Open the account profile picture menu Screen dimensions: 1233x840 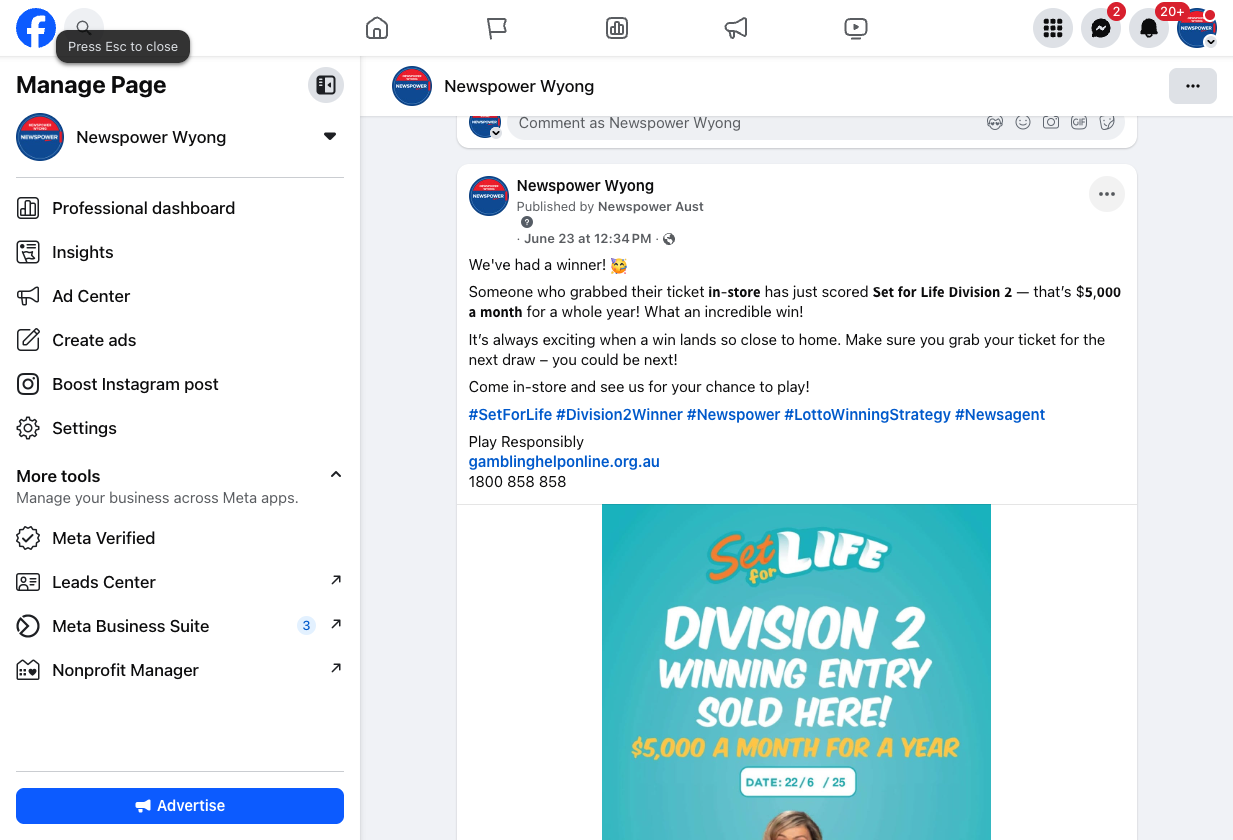click(x=1197, y=28)
